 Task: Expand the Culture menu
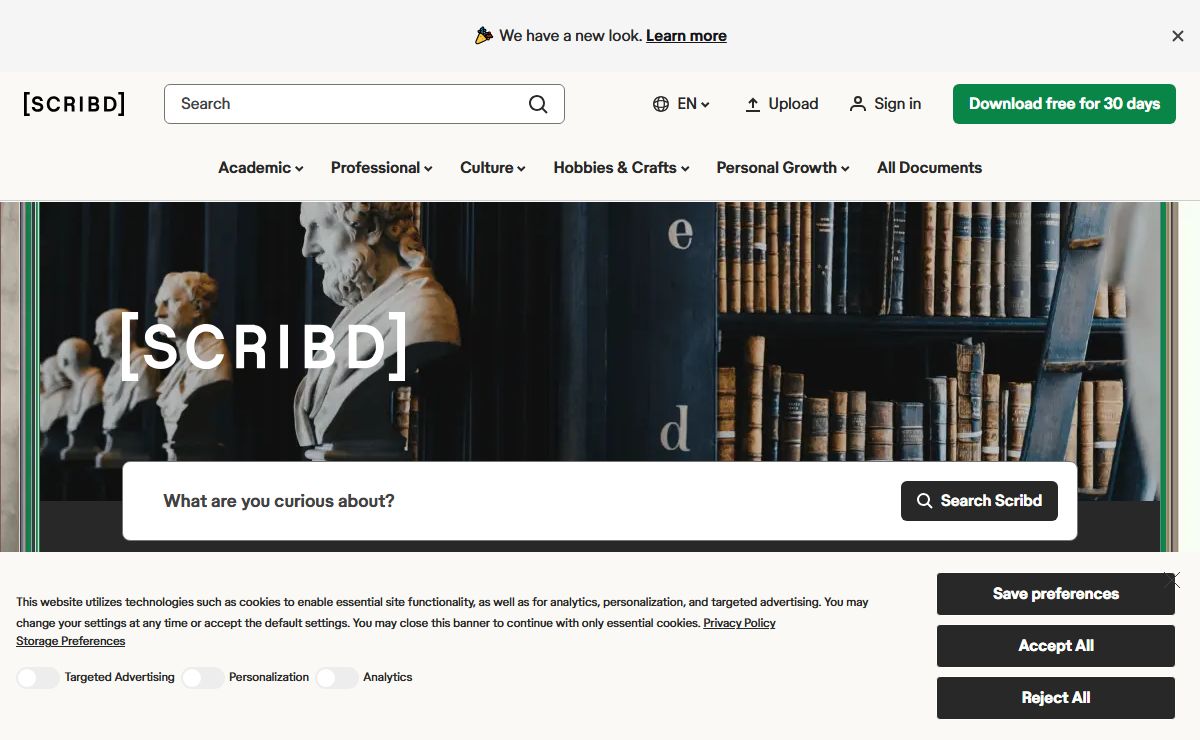(493, 168)
